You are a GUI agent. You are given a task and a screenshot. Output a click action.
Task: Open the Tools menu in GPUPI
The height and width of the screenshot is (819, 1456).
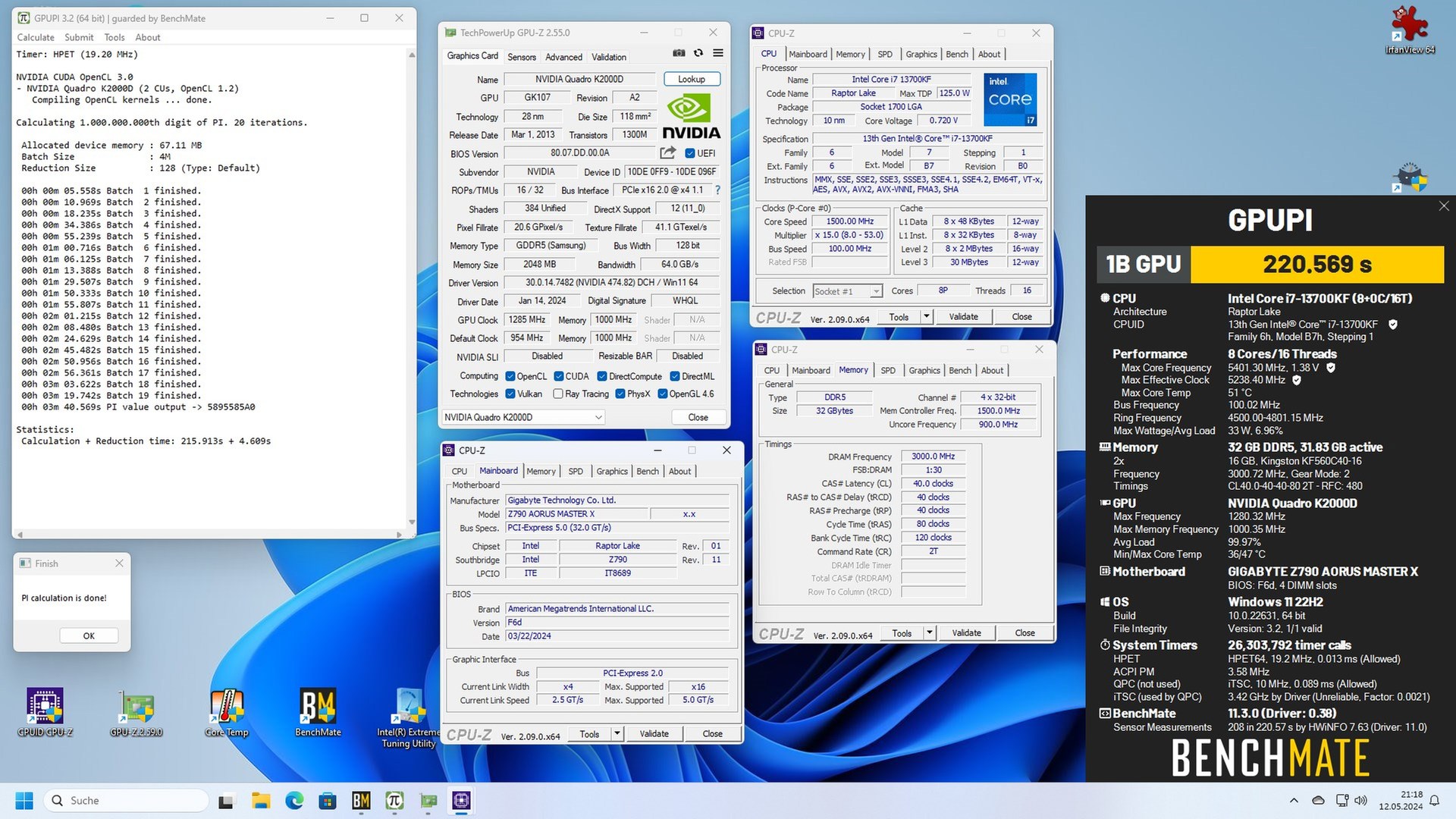[115, 37]
